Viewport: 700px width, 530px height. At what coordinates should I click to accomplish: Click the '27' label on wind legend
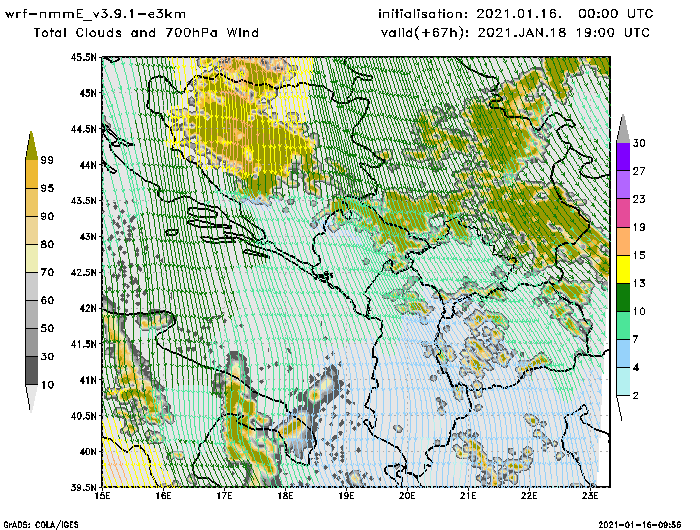(x=639, y=171)
